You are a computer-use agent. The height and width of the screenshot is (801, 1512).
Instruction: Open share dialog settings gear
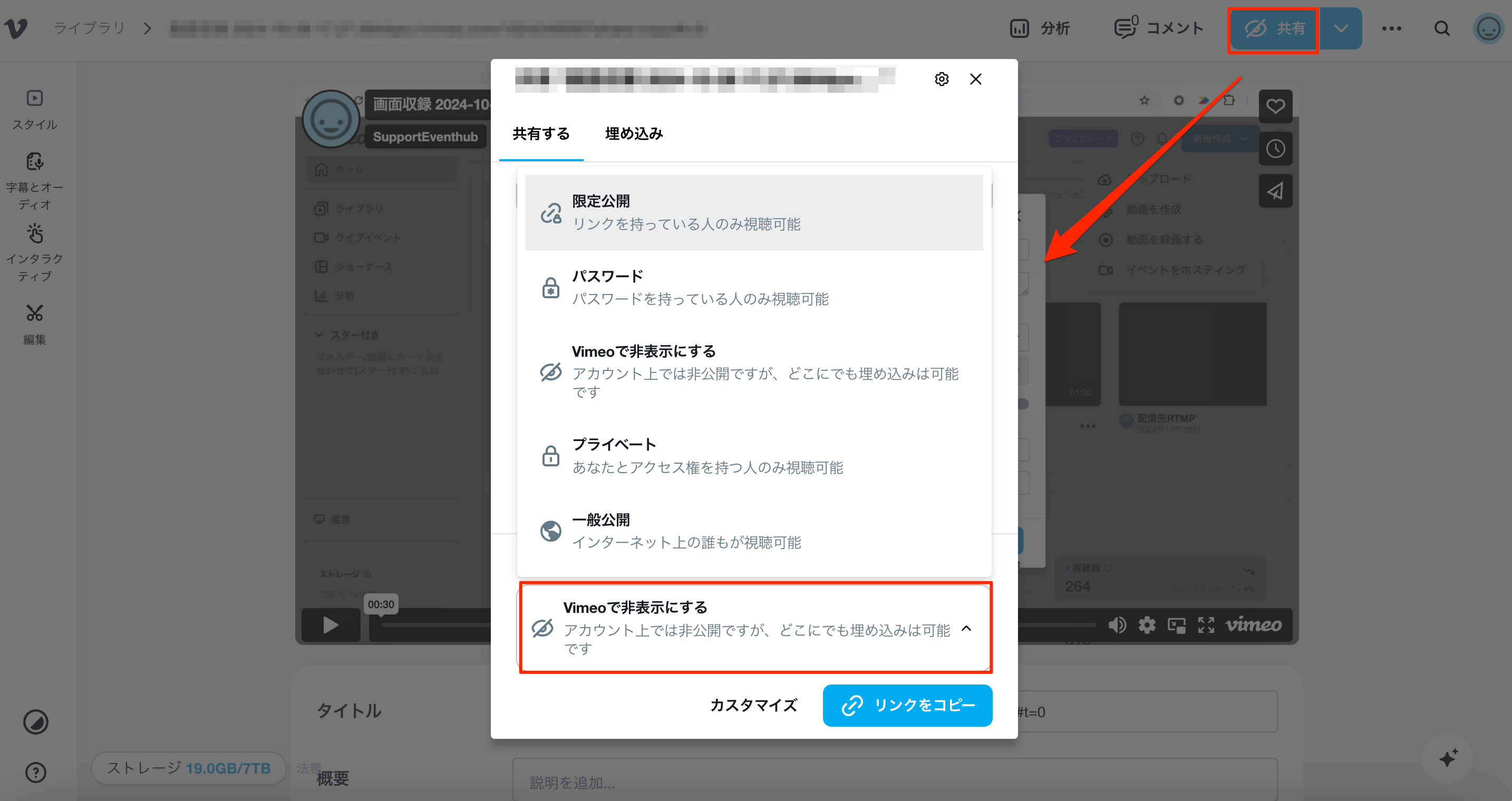click(942, 79)
